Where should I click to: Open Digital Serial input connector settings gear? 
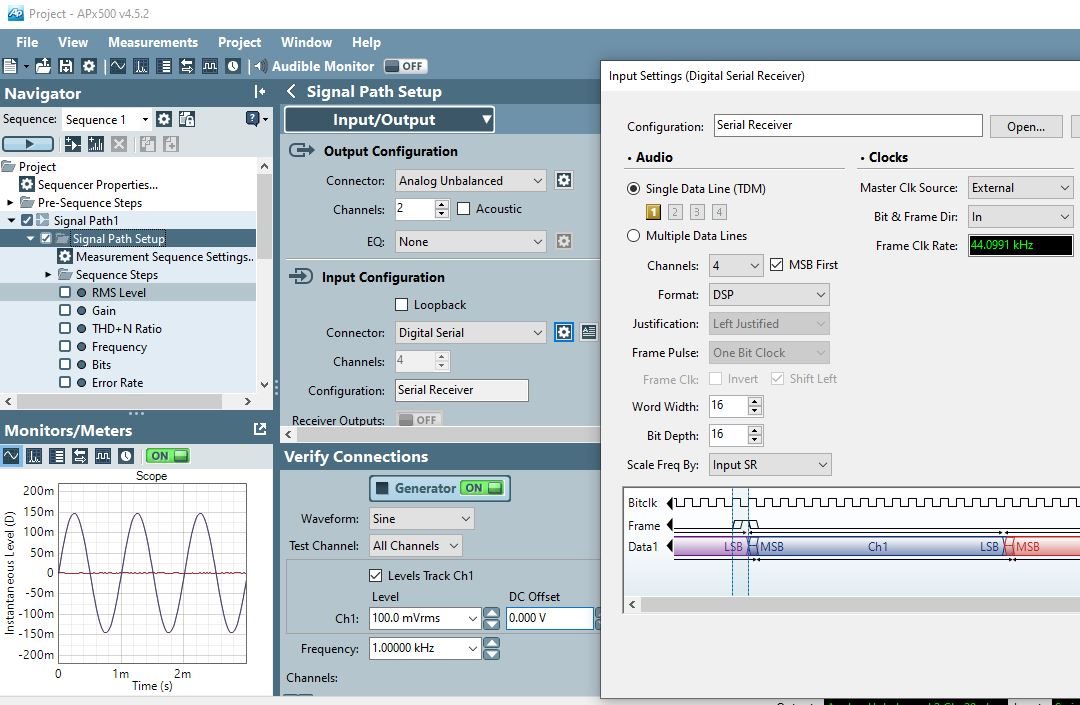pyautogui.click(x=563, y=333)
